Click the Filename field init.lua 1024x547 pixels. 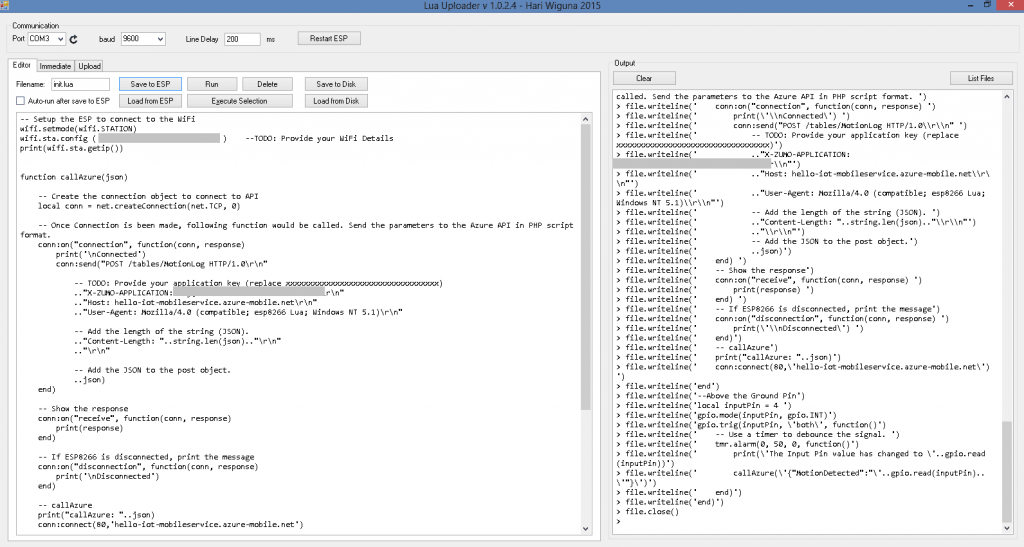80,84
